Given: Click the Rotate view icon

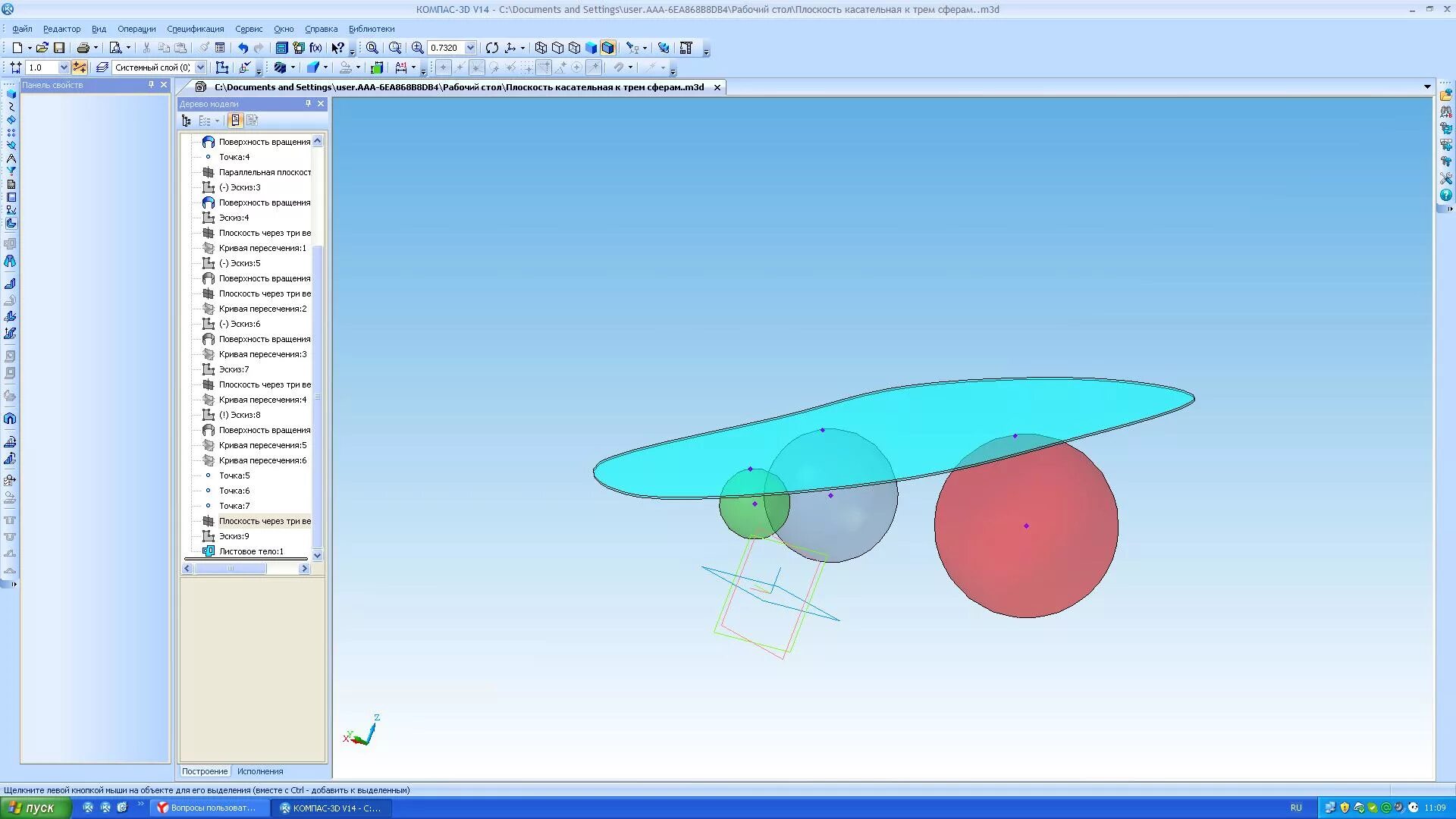Looking at the screenshot, I should [x=492, y=48].
